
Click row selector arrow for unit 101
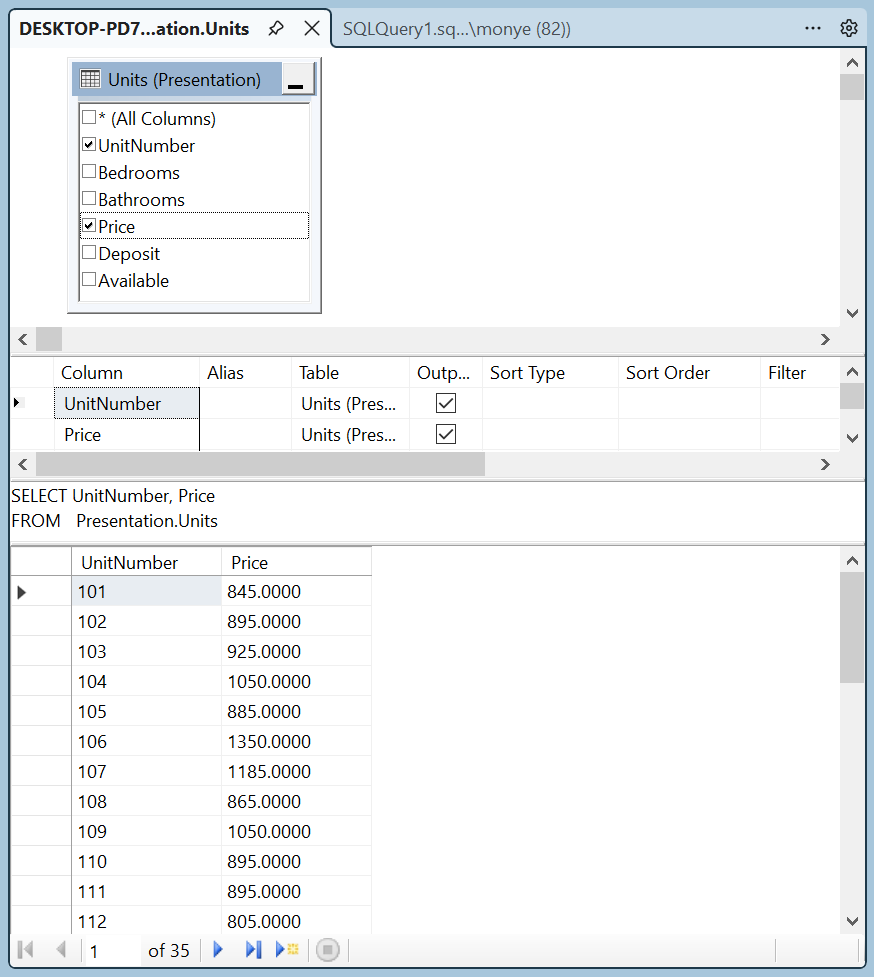(x=21, y=592)
